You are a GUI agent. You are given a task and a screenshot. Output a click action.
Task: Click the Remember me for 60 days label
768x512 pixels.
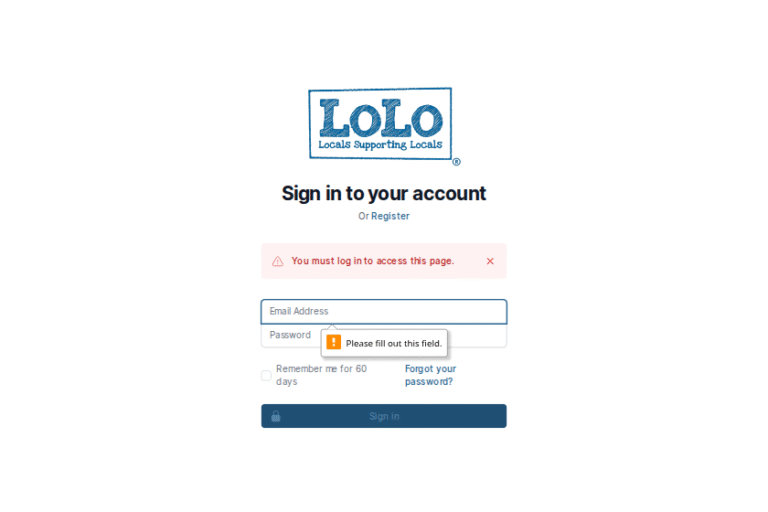point(321,375)
